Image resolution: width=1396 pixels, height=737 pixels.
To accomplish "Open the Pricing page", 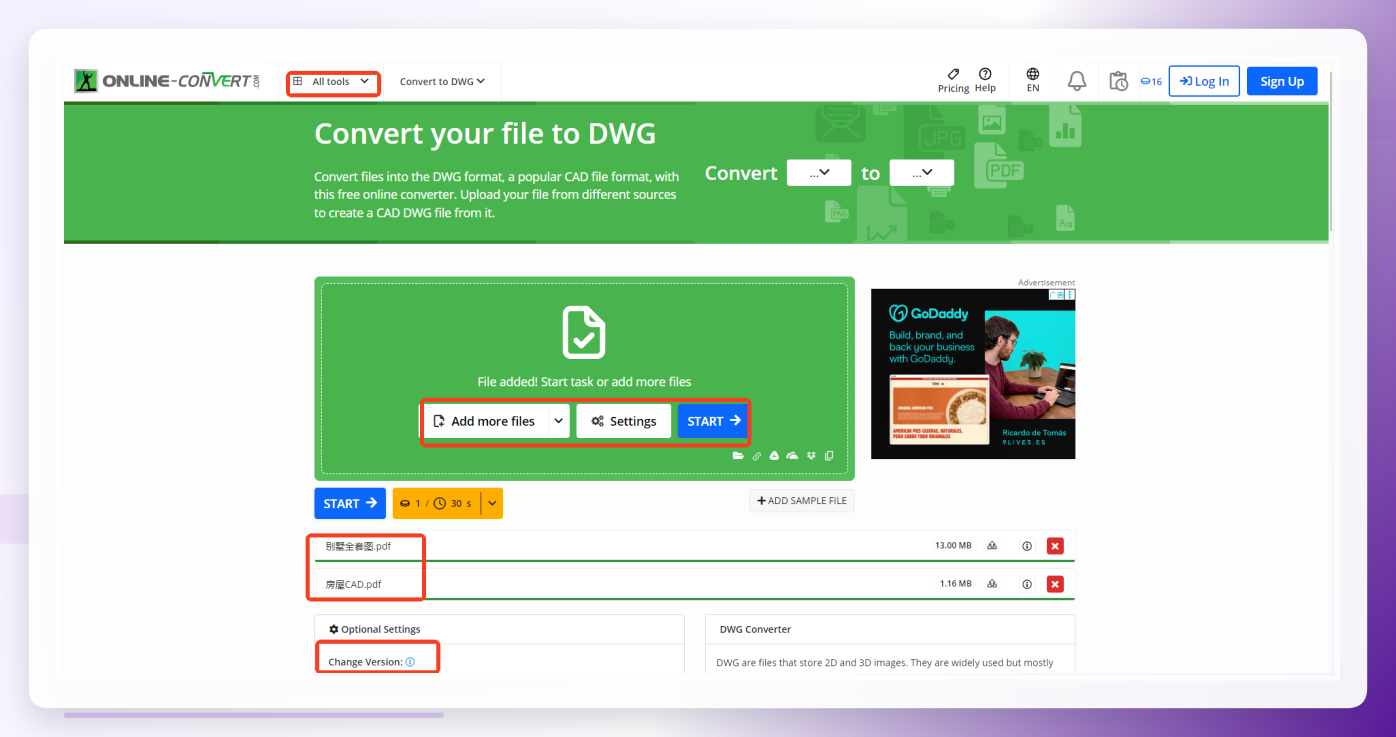I will point(953,81).
